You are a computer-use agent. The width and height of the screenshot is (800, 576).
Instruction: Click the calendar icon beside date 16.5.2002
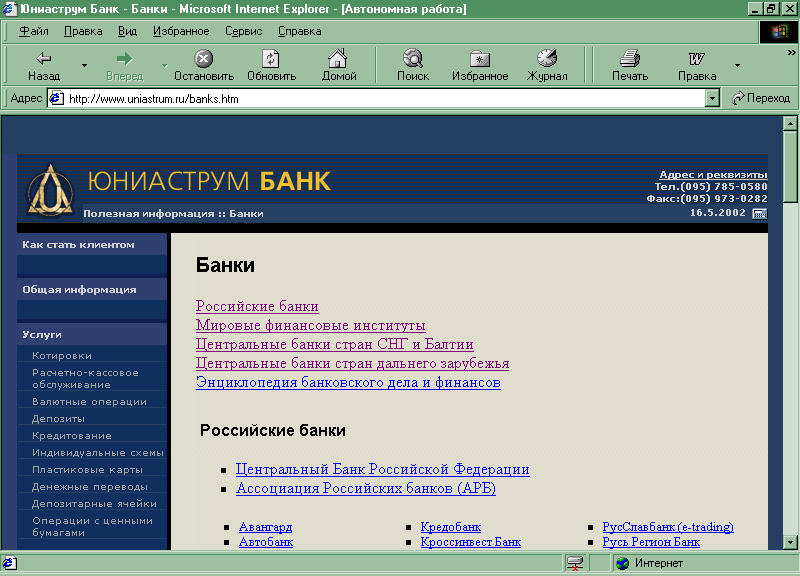pyautogui.click(x=759, y=213)
